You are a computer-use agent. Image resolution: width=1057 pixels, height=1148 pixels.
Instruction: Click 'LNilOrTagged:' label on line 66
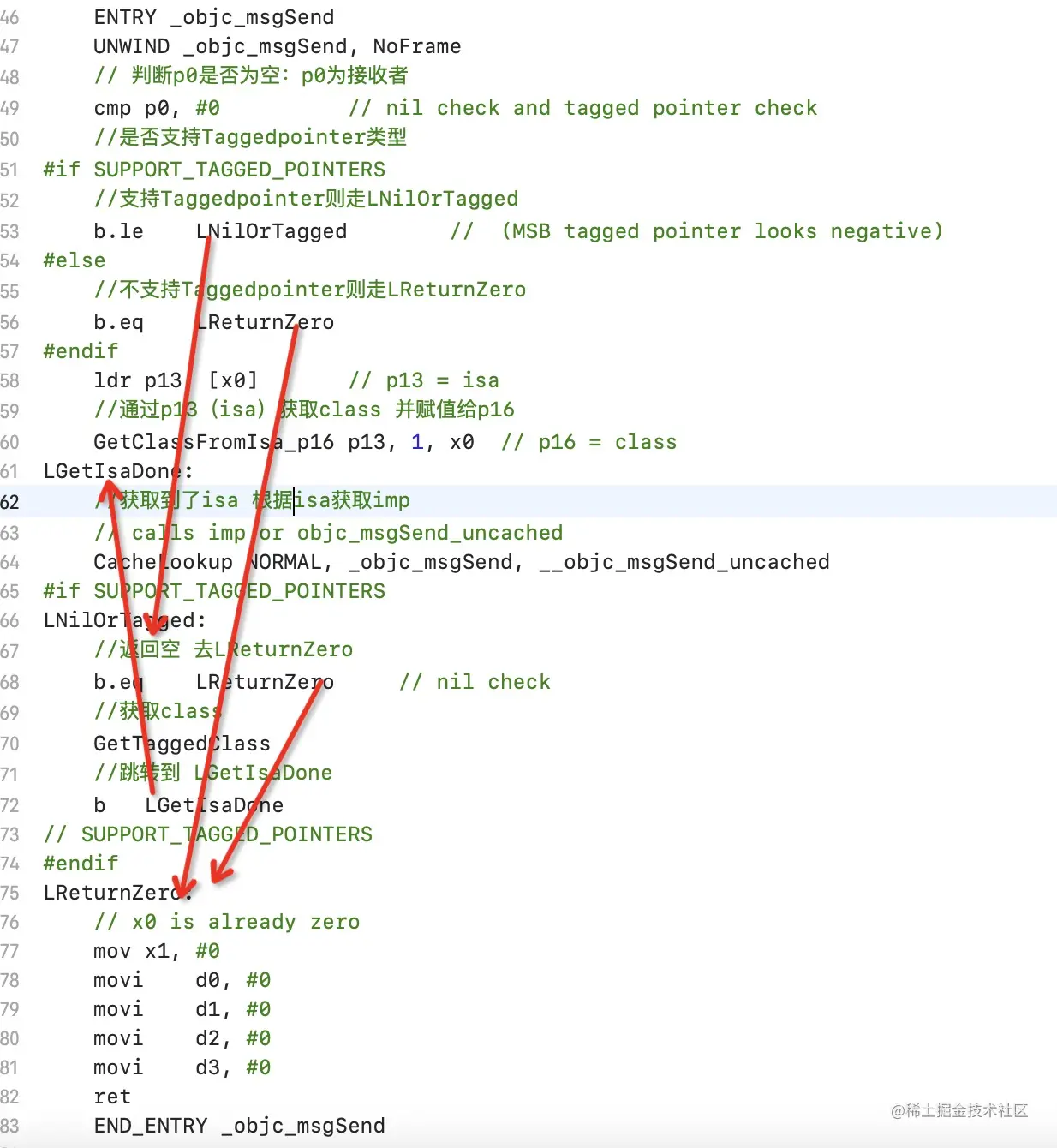pyautogui.click(x=125, y=620)
